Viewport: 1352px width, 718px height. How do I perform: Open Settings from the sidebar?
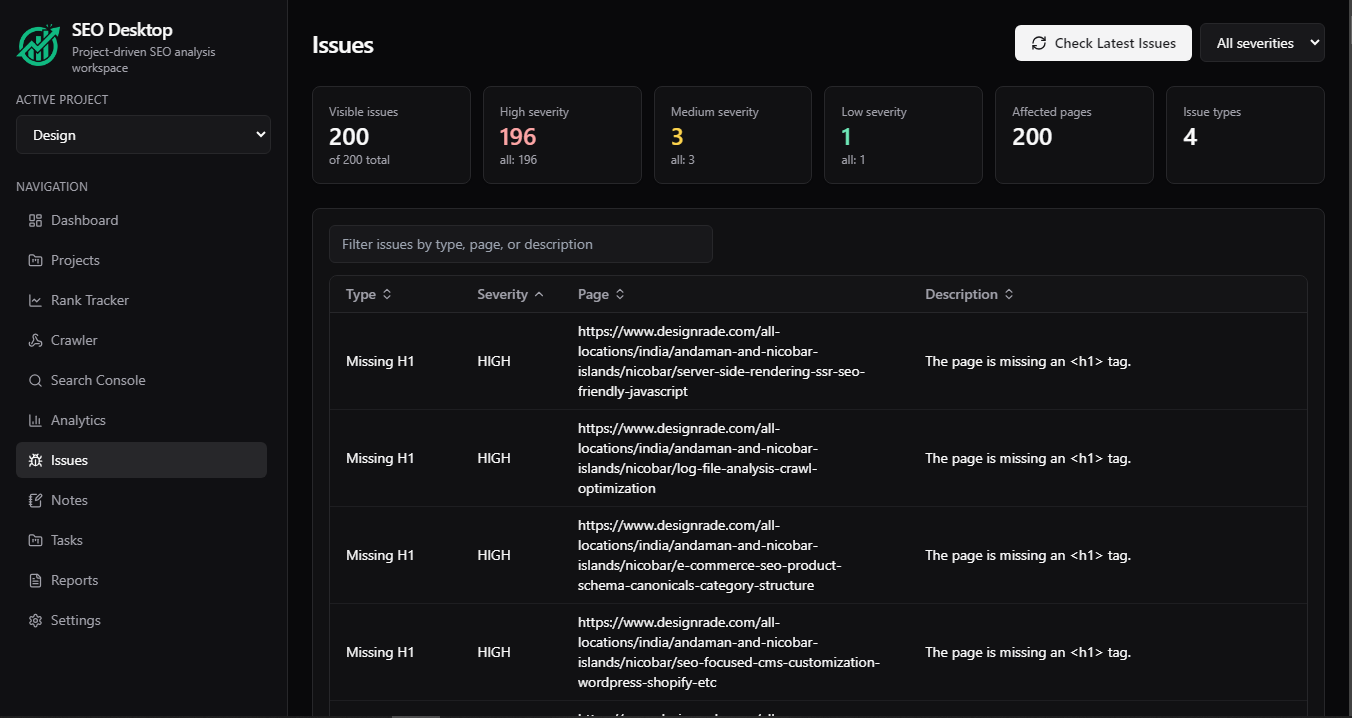pos(141,620)
